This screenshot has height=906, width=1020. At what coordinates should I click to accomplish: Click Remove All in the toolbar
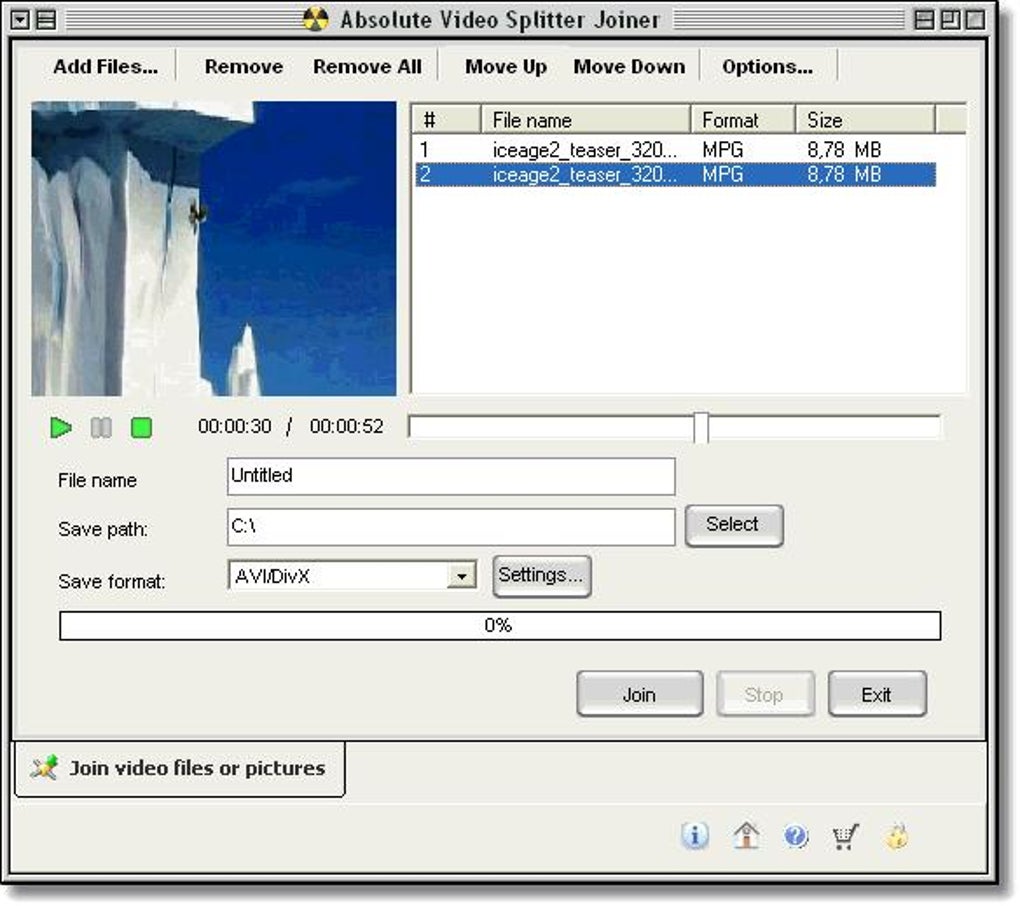pyautogui.click(x=367, y=66)
